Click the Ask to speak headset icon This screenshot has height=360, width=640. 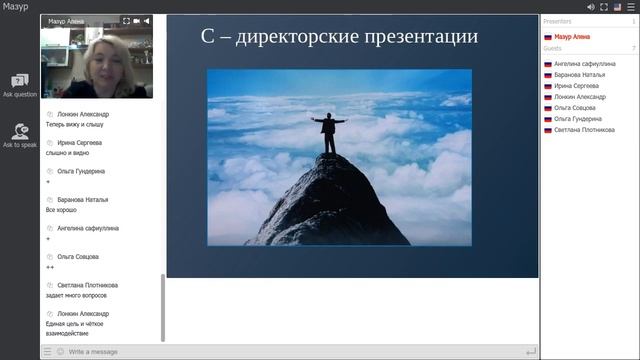point(20,131)
